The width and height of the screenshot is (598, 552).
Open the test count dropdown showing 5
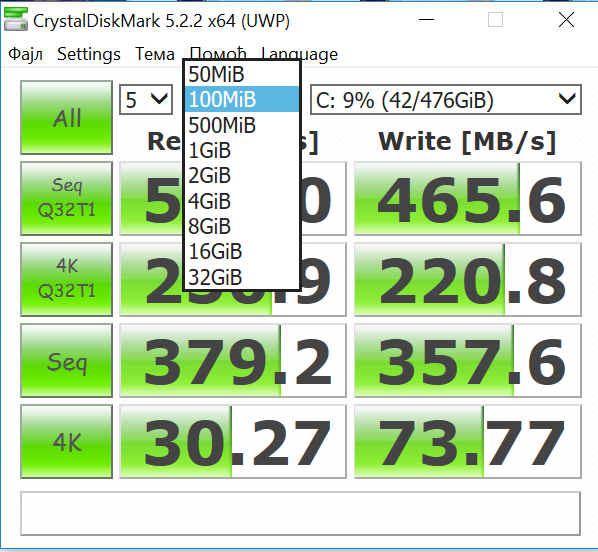(x=146, y=100)
